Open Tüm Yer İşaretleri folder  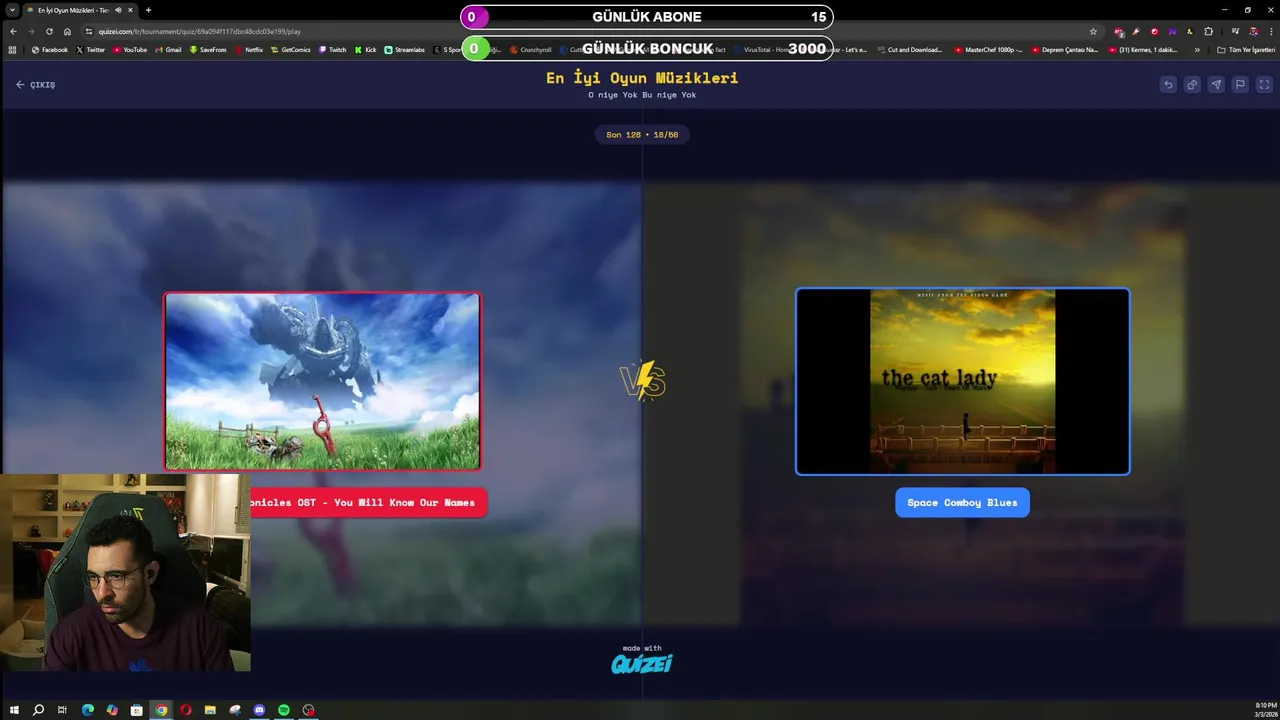[x=1246, y=49]
